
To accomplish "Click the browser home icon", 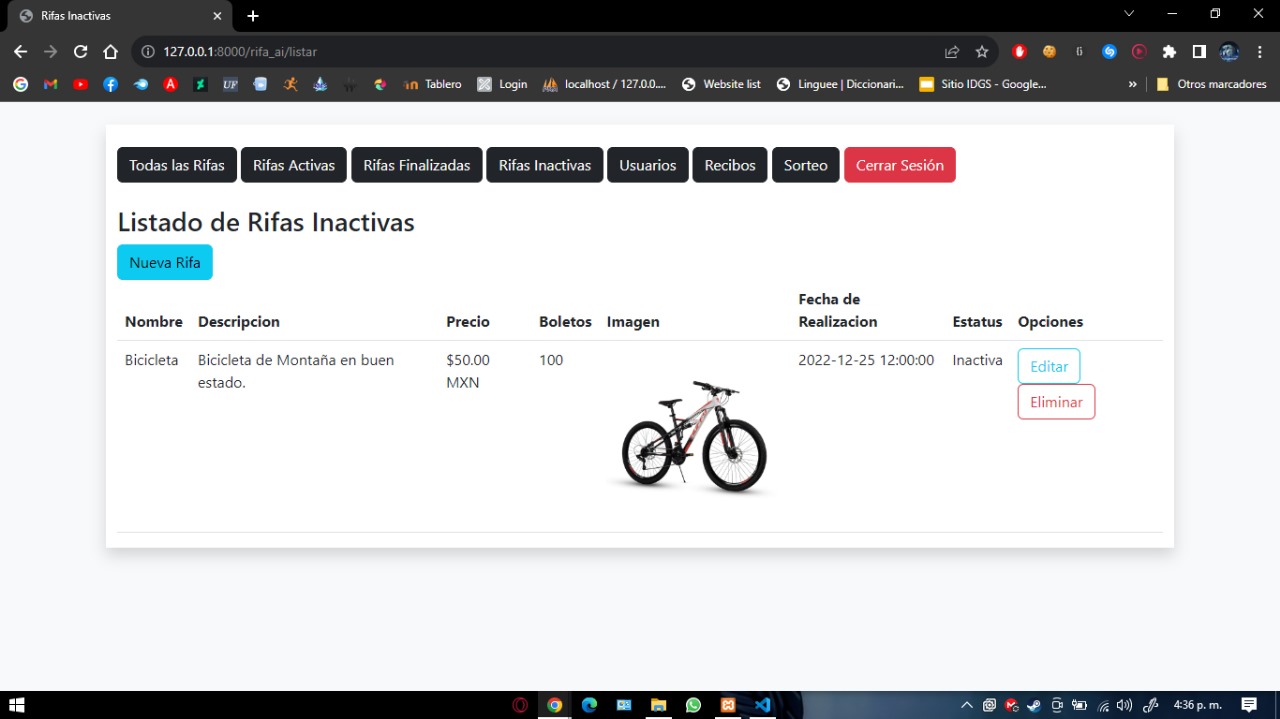I will [x=111, y=52].
